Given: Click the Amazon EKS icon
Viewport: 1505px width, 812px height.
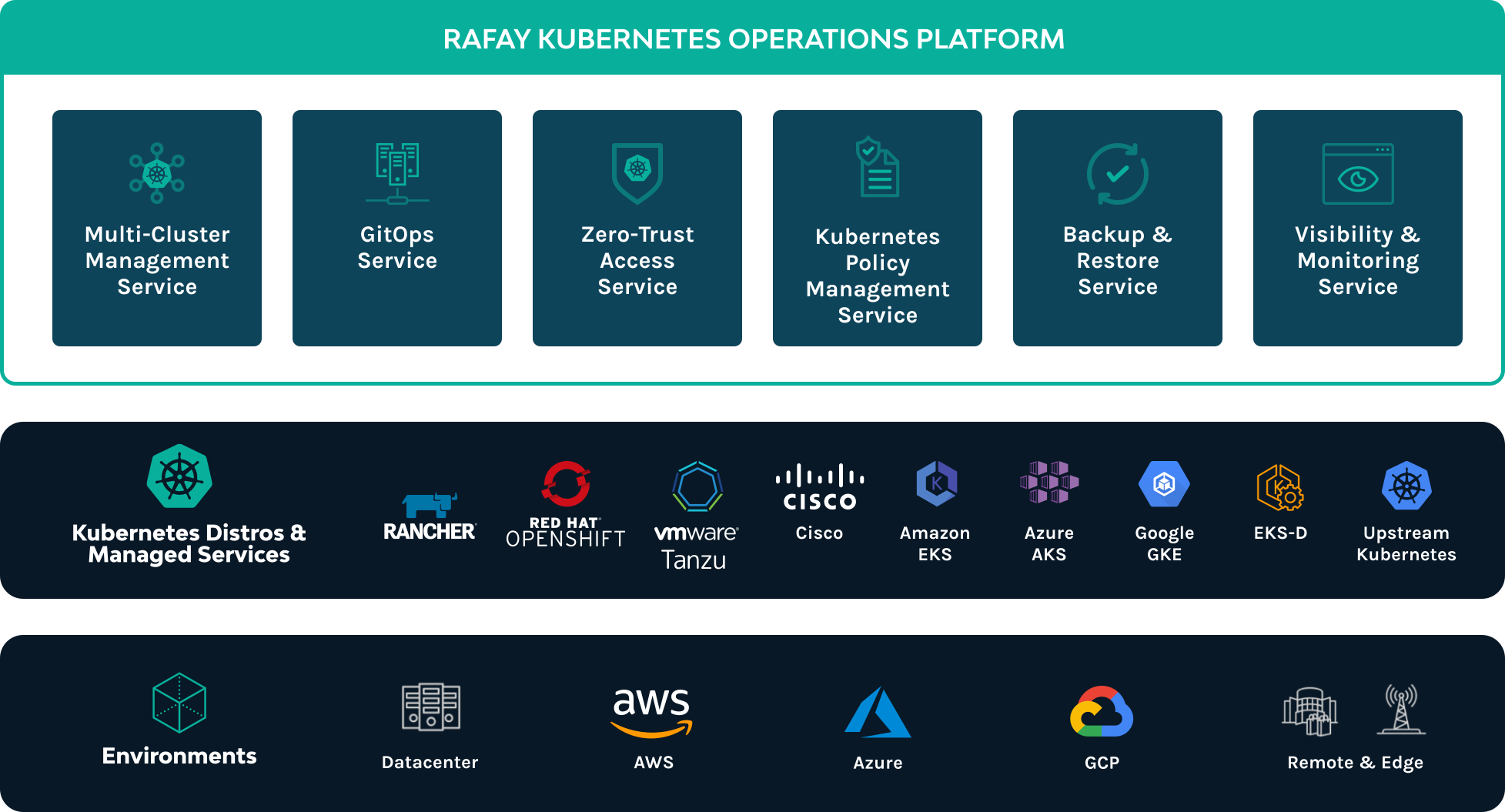Looking at the screenshot, I should click(x=936, y=483).
